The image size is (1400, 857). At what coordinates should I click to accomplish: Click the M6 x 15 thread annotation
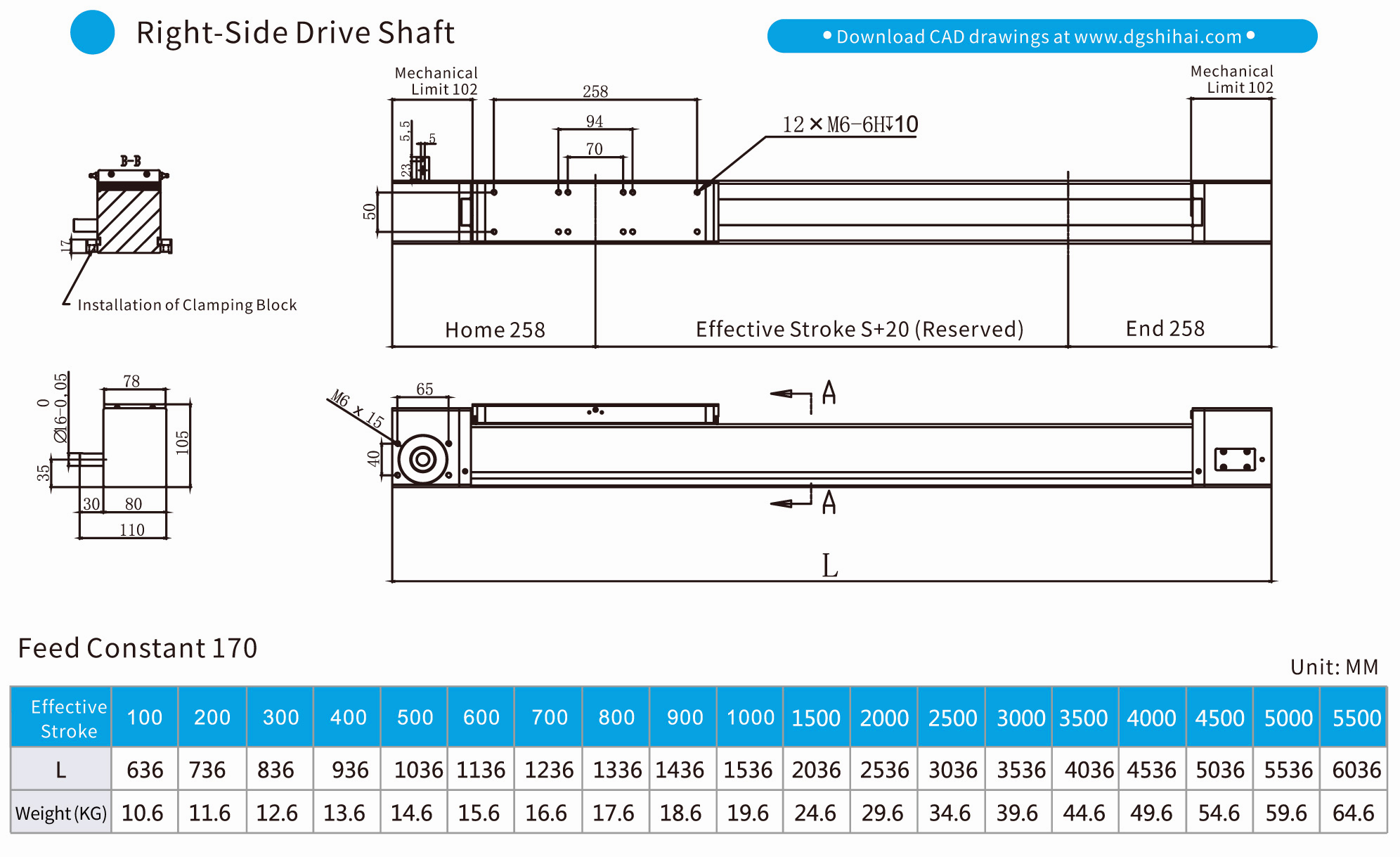click(x=357, y=408)
